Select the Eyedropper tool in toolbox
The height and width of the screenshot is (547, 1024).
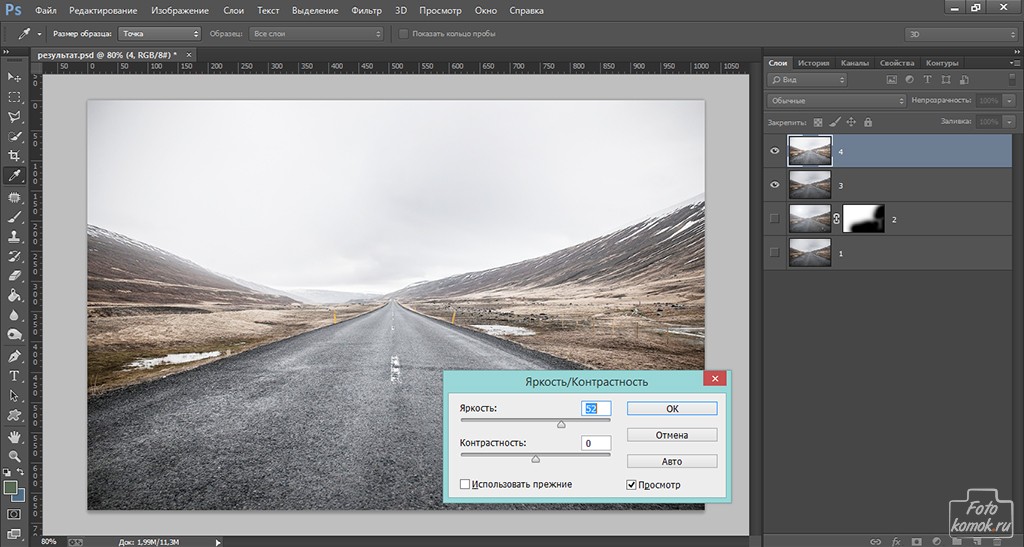click(x=14, y=176)
